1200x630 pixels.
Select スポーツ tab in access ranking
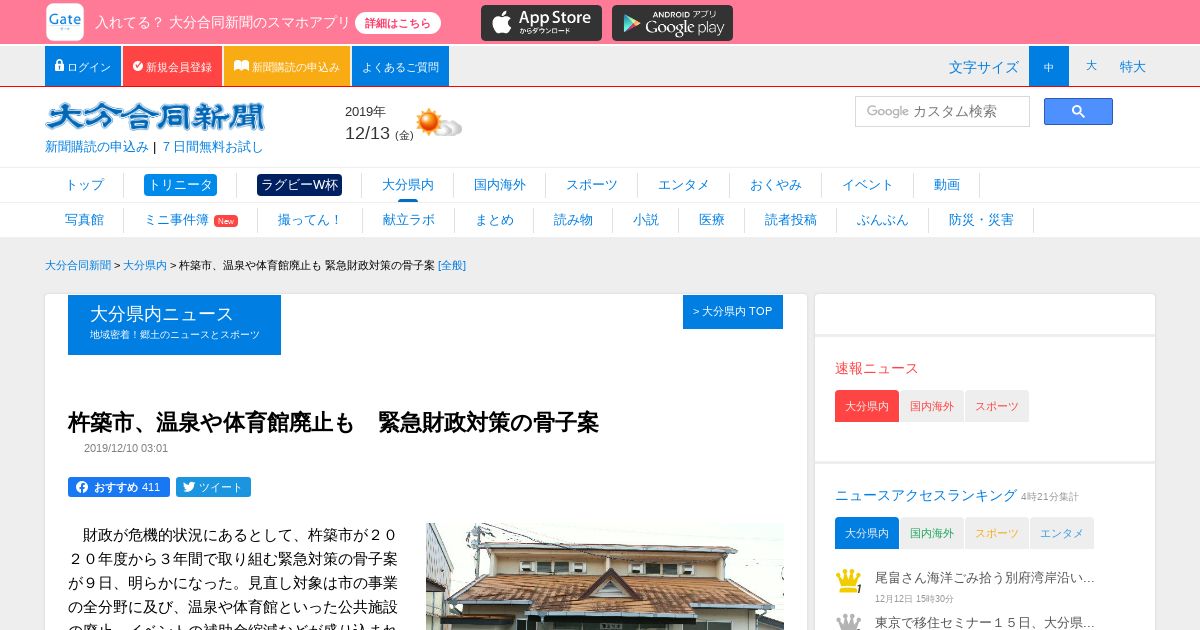coord(997,533)
